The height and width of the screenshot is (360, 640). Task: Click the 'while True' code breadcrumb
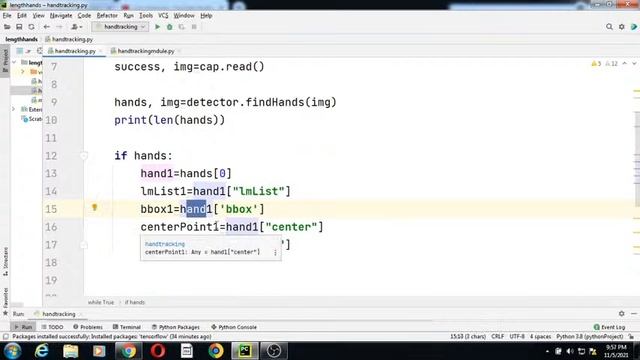coord(101,302)
